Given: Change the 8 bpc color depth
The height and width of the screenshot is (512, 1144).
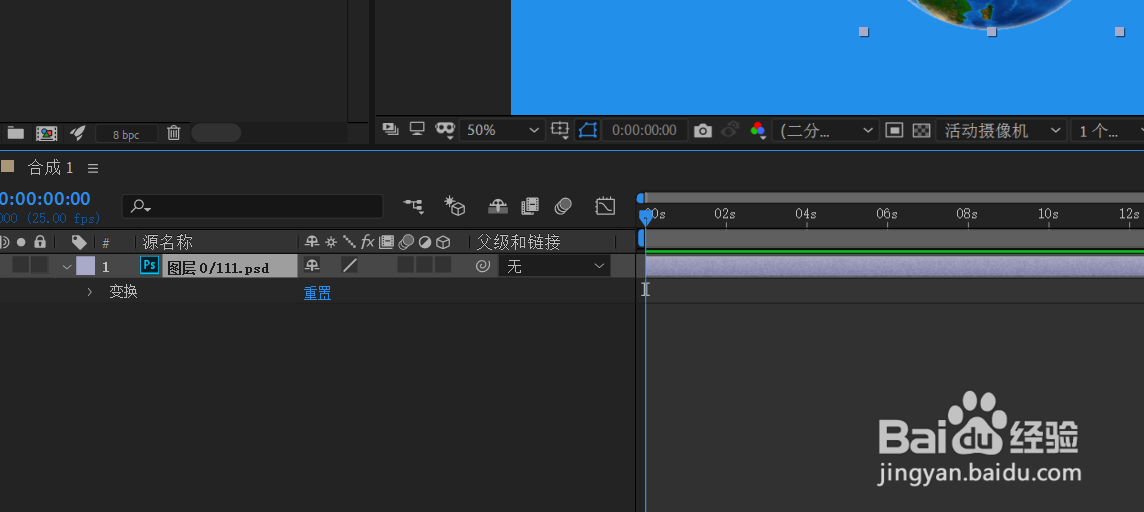Looking at the screenshot, I should pyautogui.click(x=126, y=134).
